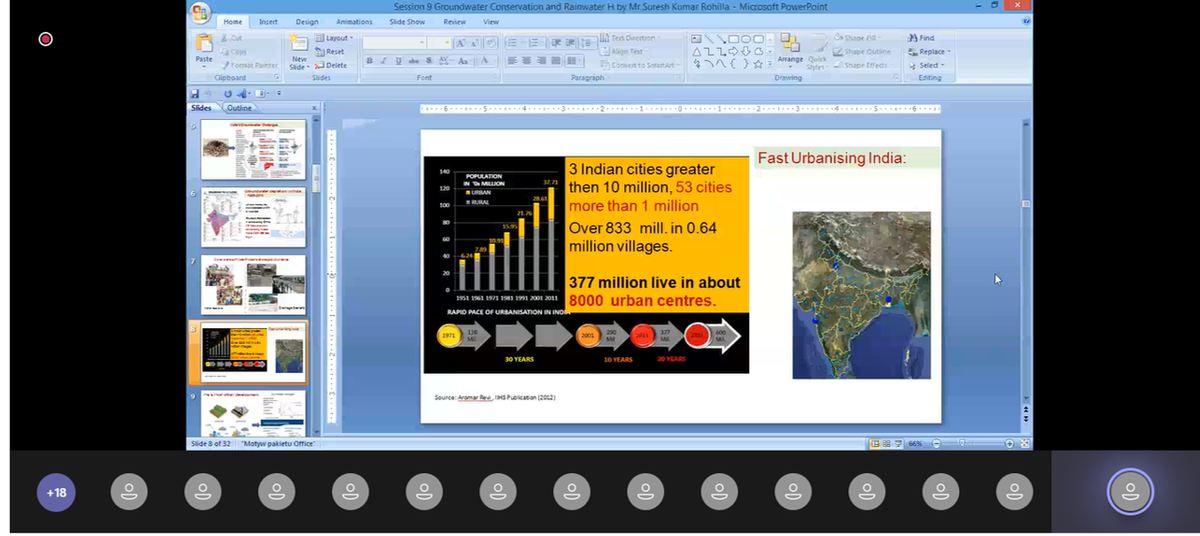Open the Font size combo box

[x=439, y=43]
